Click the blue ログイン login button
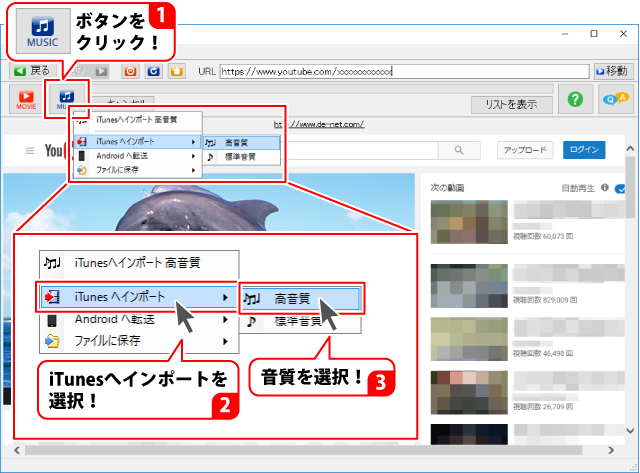Viewport: 640px width, 473px height. pyautogui.click(x=584, y=150)
